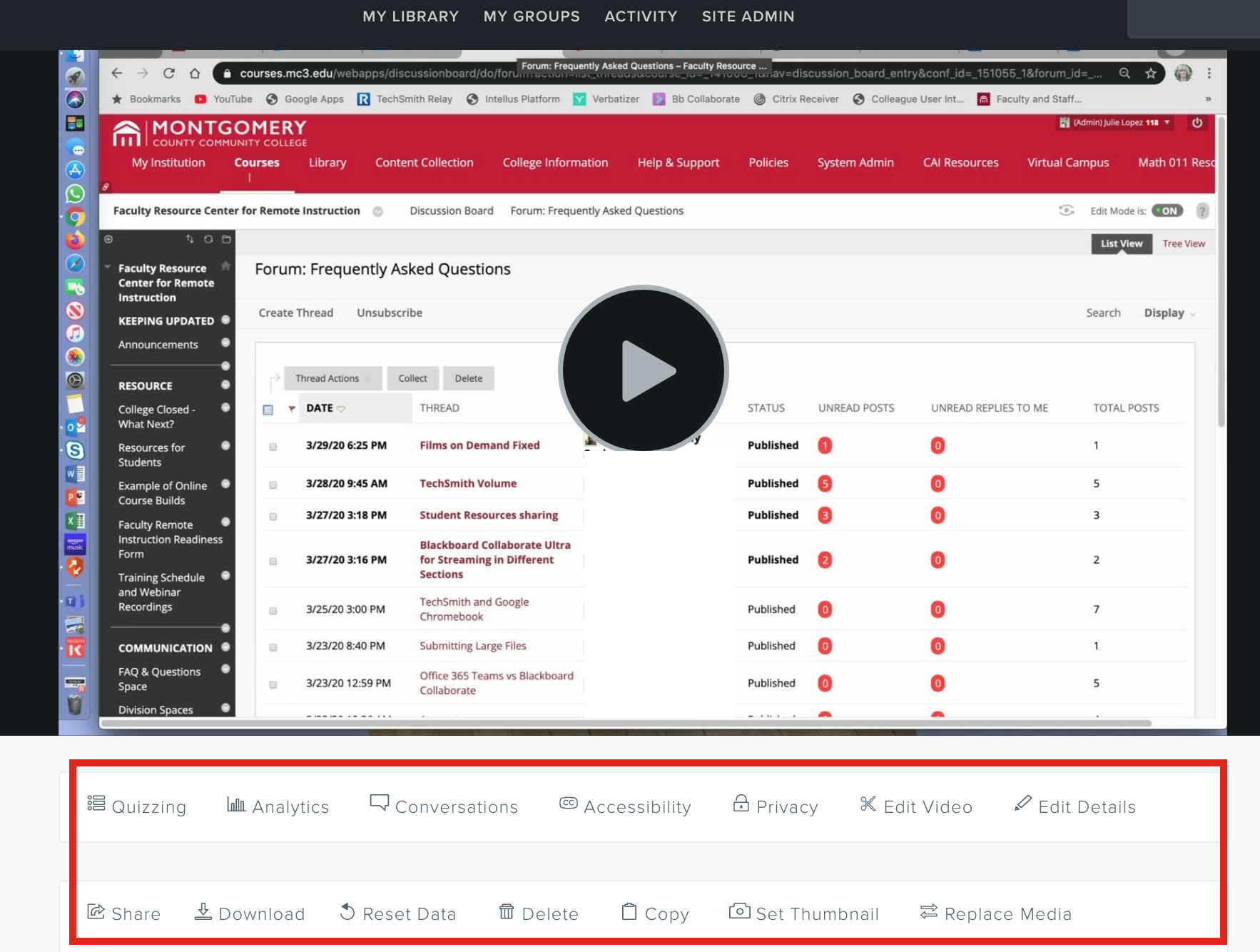Click horizontal scrollbar at video bottom
This screenshot has width=1260, height=952.
626,723
